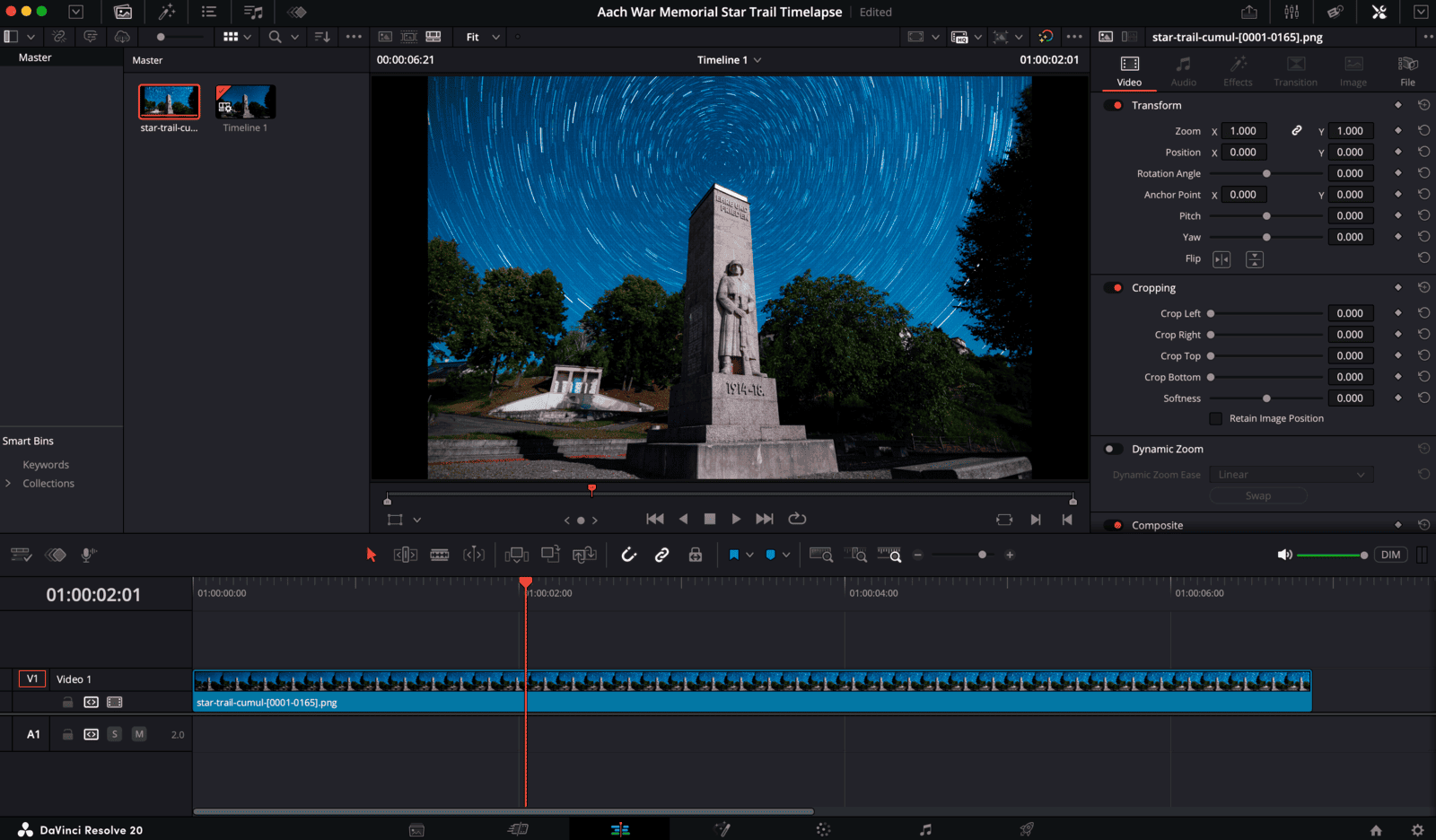Expand the Collections smart bin
1436x840 pixels.
coord(8,484)
